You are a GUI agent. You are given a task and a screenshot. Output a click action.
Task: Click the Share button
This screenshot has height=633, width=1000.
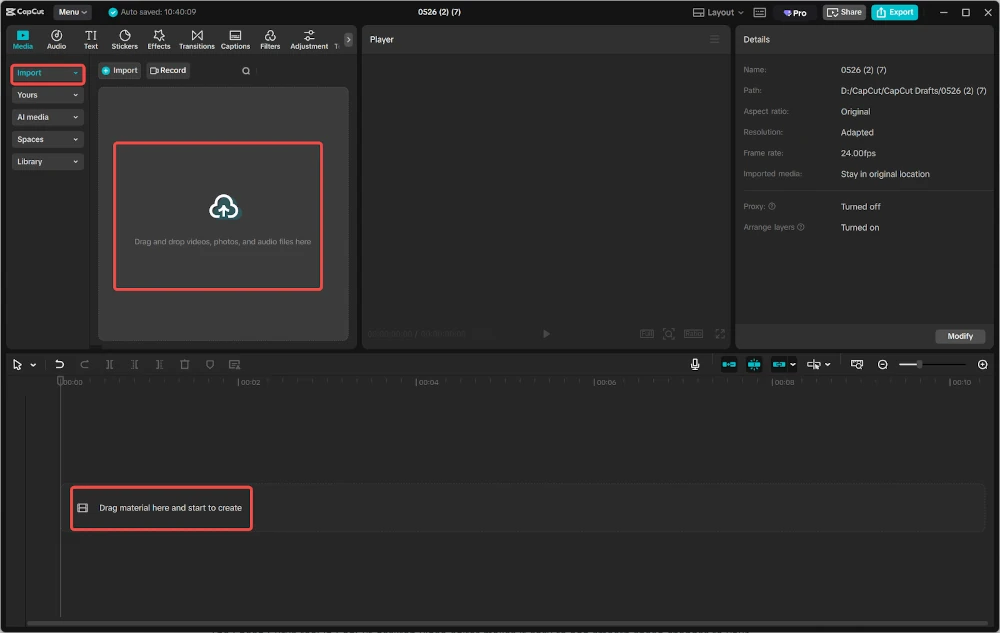pyautogui.click(x=844, y=12)
